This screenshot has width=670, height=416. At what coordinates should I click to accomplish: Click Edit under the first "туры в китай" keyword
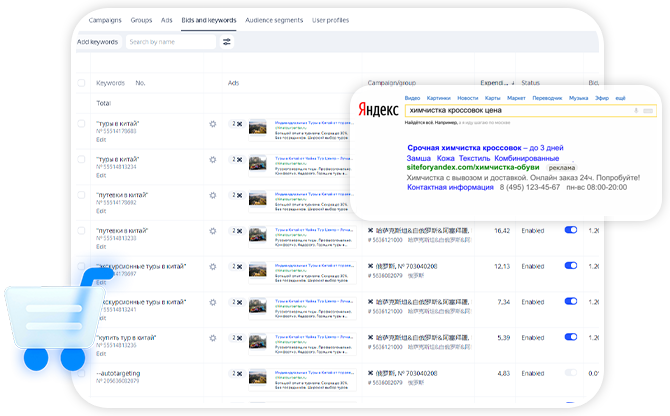tap(100, 139)
